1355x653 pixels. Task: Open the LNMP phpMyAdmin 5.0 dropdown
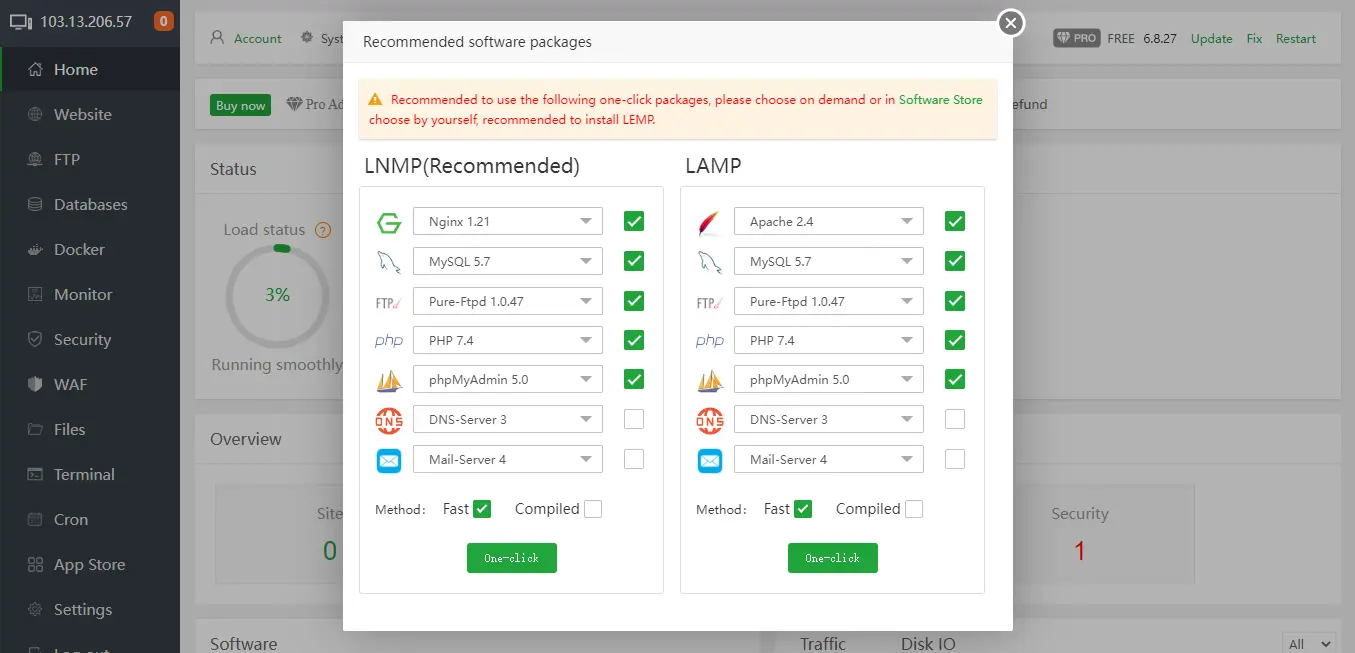tap(508, 380)
